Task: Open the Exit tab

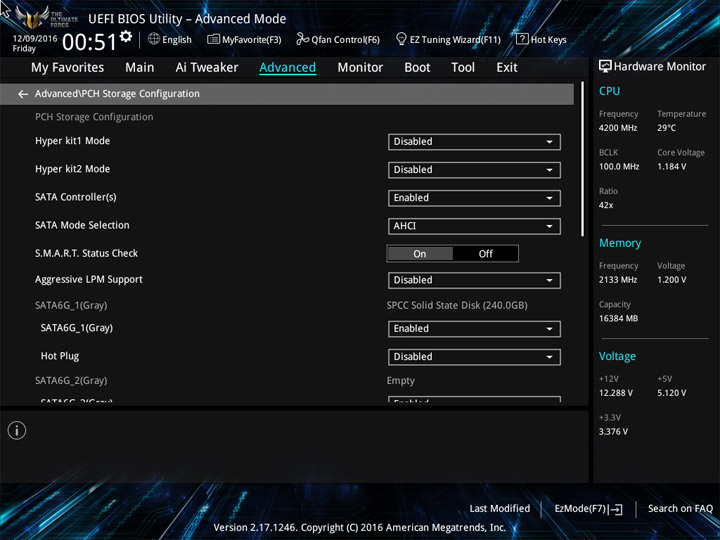Action: [x=507, y=68]
